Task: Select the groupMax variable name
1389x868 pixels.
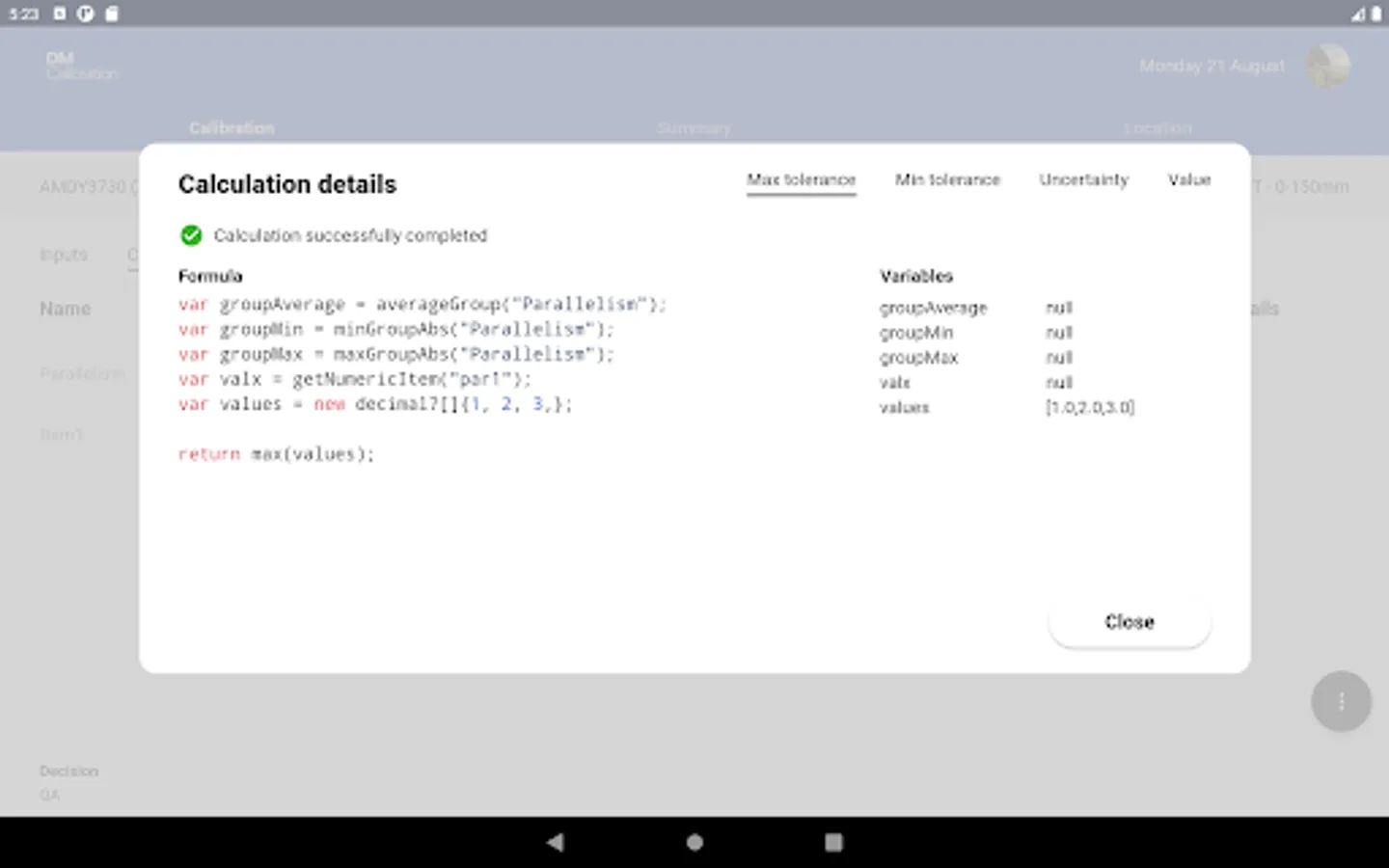Action: 918,358
